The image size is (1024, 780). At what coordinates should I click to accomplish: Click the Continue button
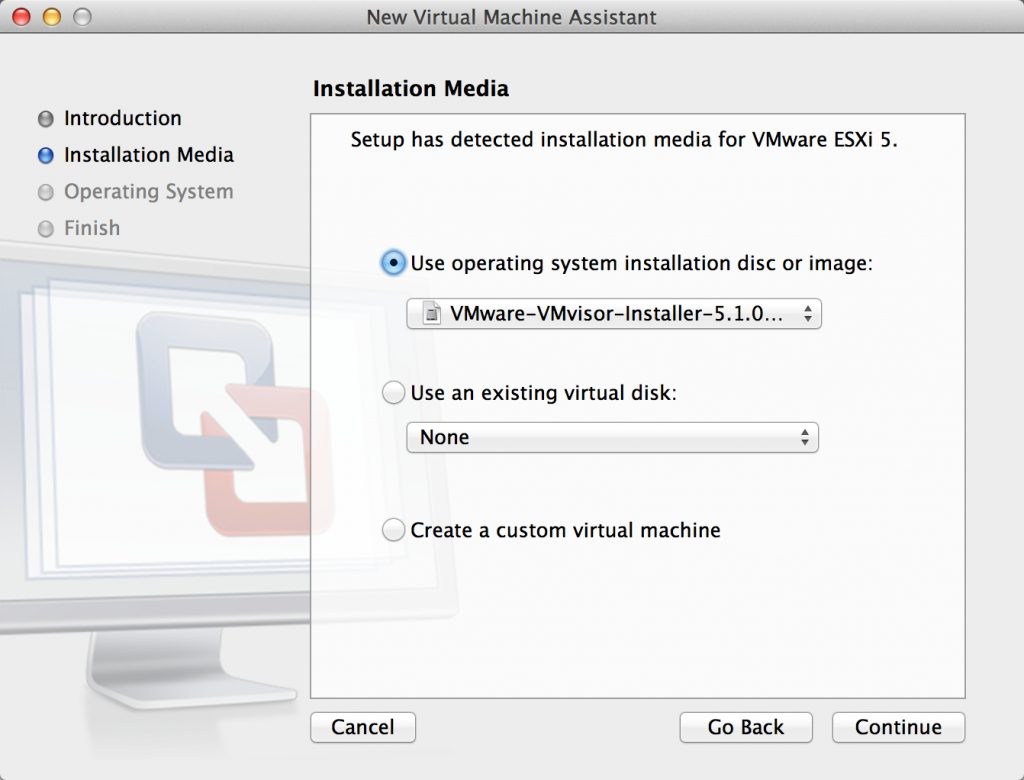(898, 727)
